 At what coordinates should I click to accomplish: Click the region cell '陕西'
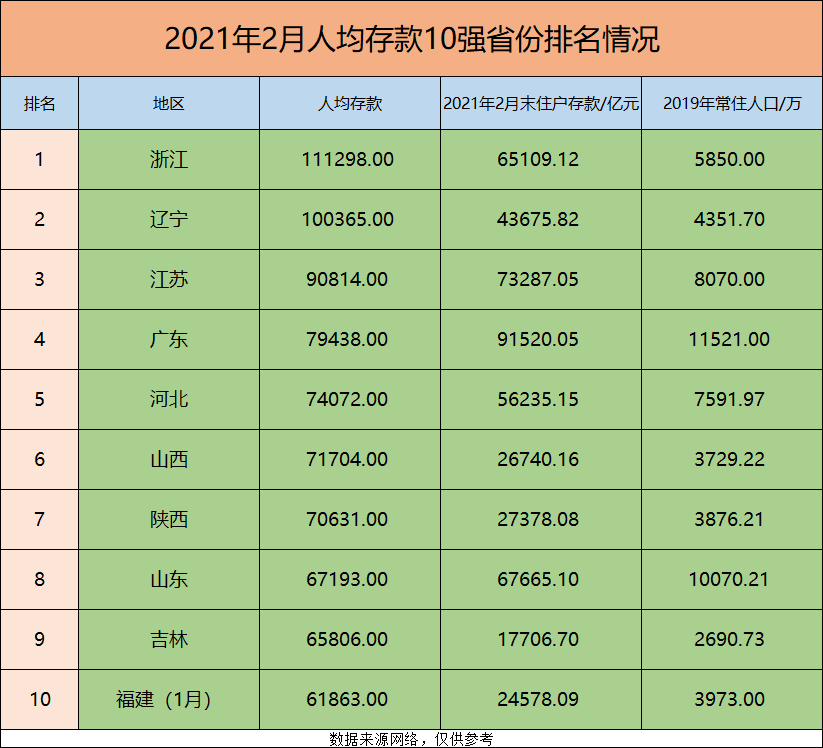[x=169, y=520]
